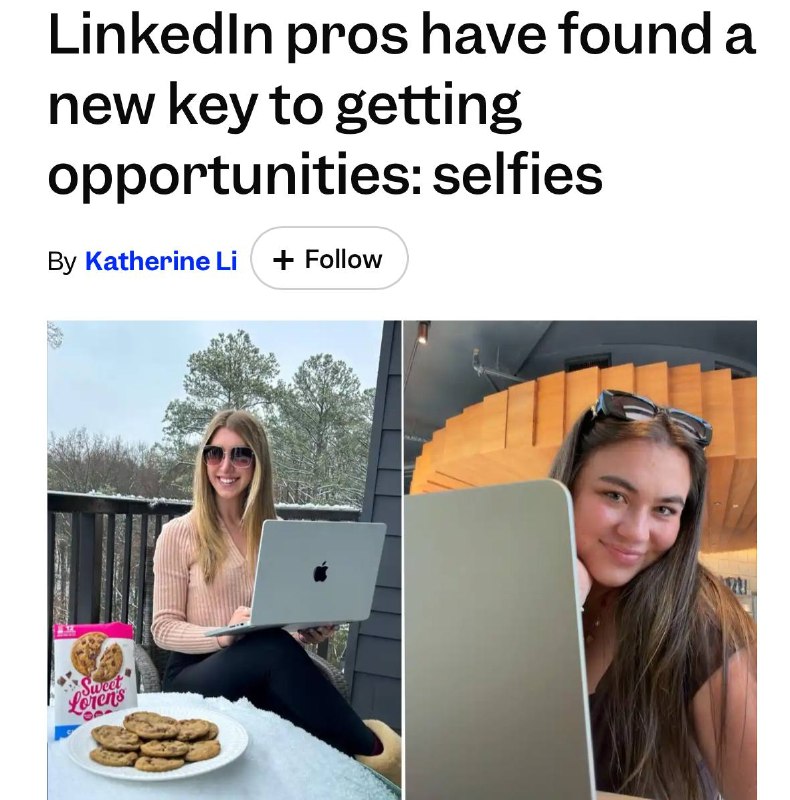Click the black balcony railing in left photo
Viewport: 790px width, 800px height.
pos(102,561)
